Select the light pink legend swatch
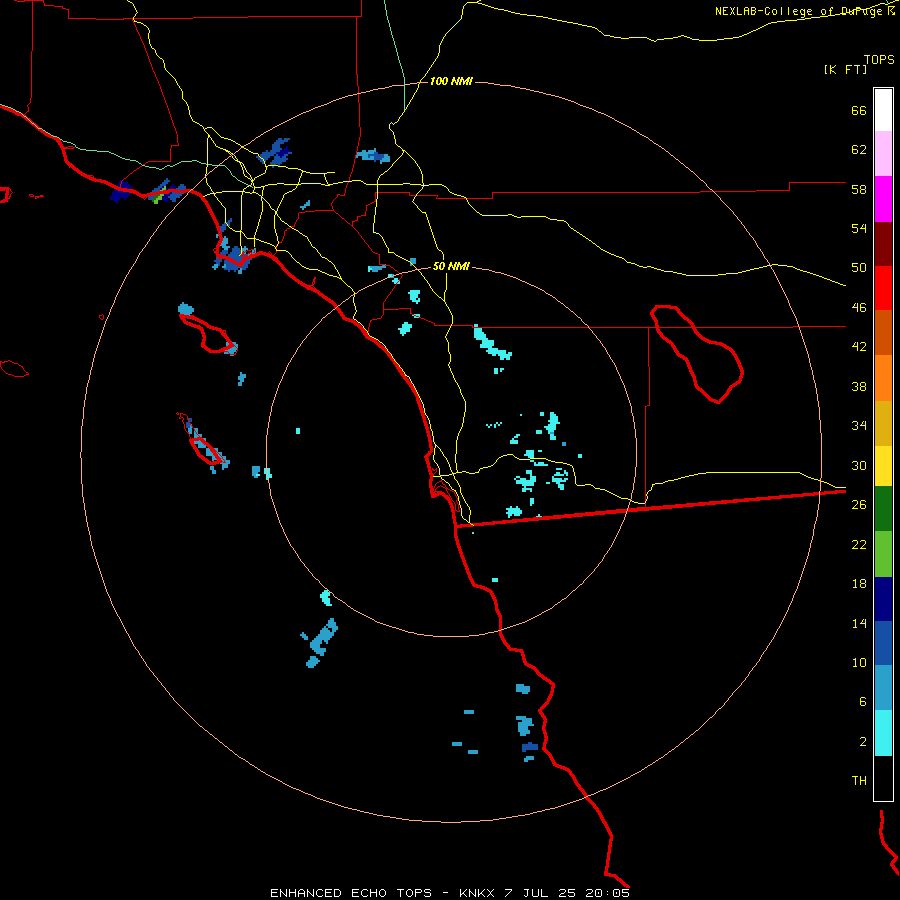900x900 pixels. click(883, 153)
